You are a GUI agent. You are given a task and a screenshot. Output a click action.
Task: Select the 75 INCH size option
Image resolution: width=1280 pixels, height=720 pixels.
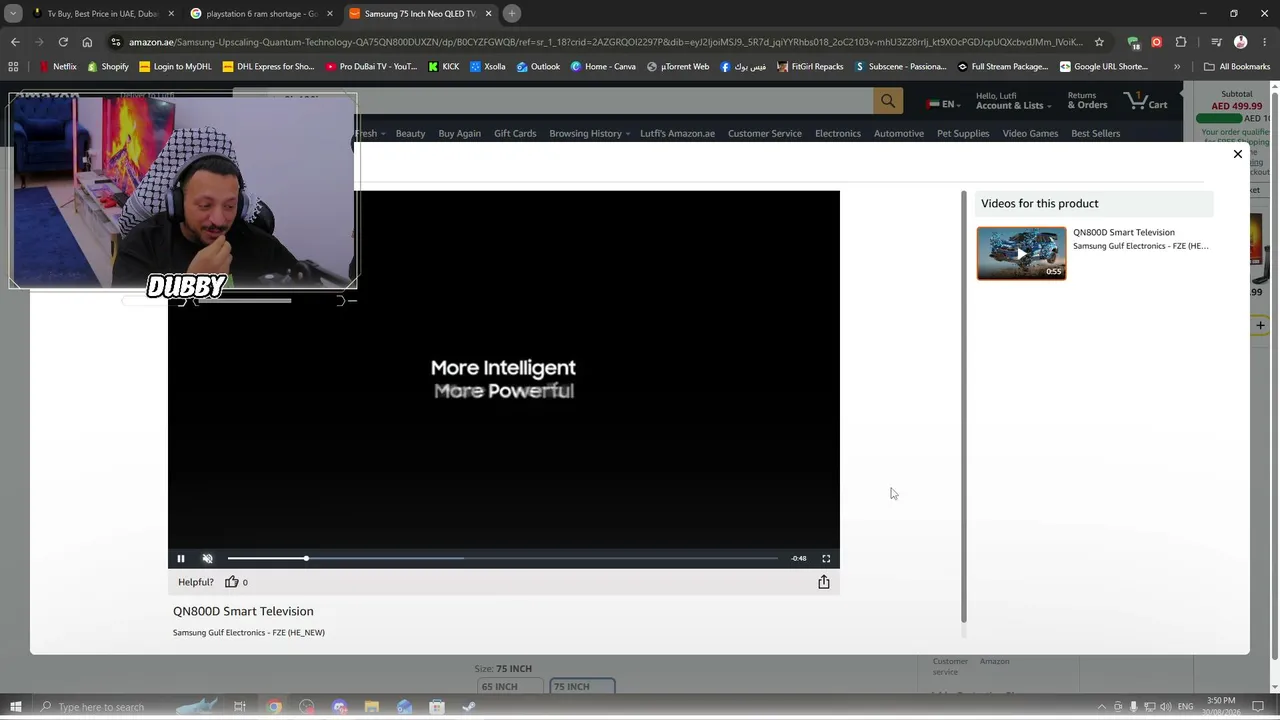pos(582,687)
